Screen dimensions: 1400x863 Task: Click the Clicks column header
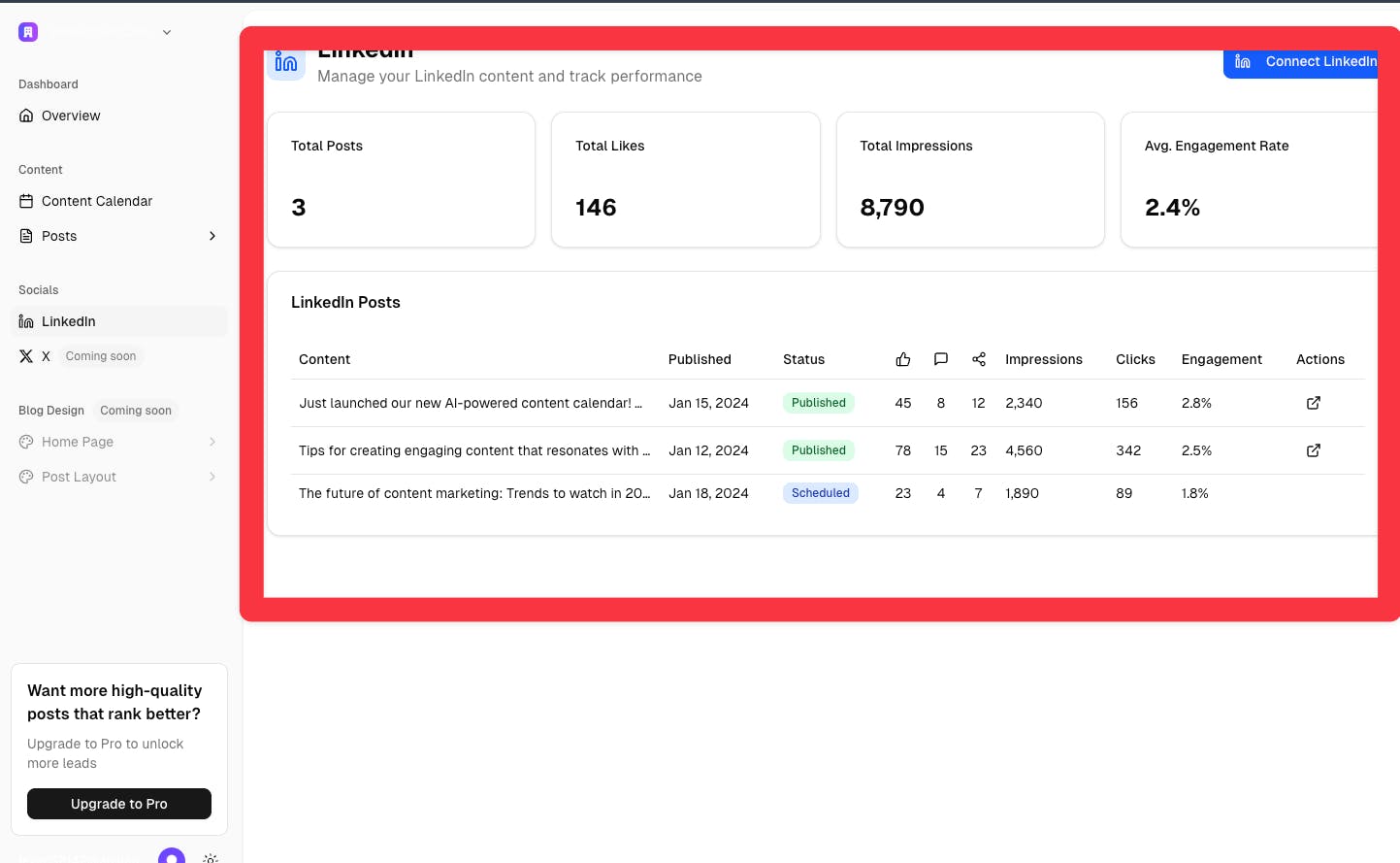click(x=1135, y=359)
